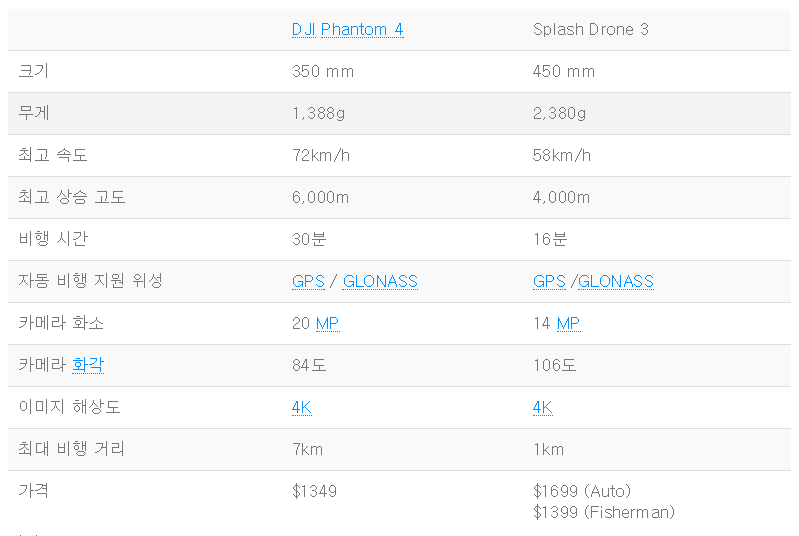Select the 6,000m altitude value
The image size is (799, 536).
point(321,198)
